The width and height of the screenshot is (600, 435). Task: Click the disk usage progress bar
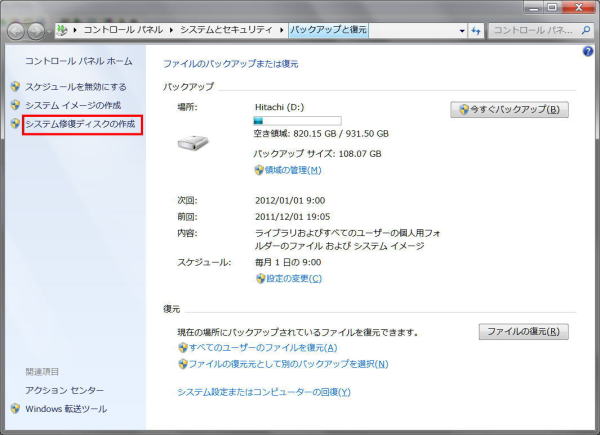(x=297, y=121)
